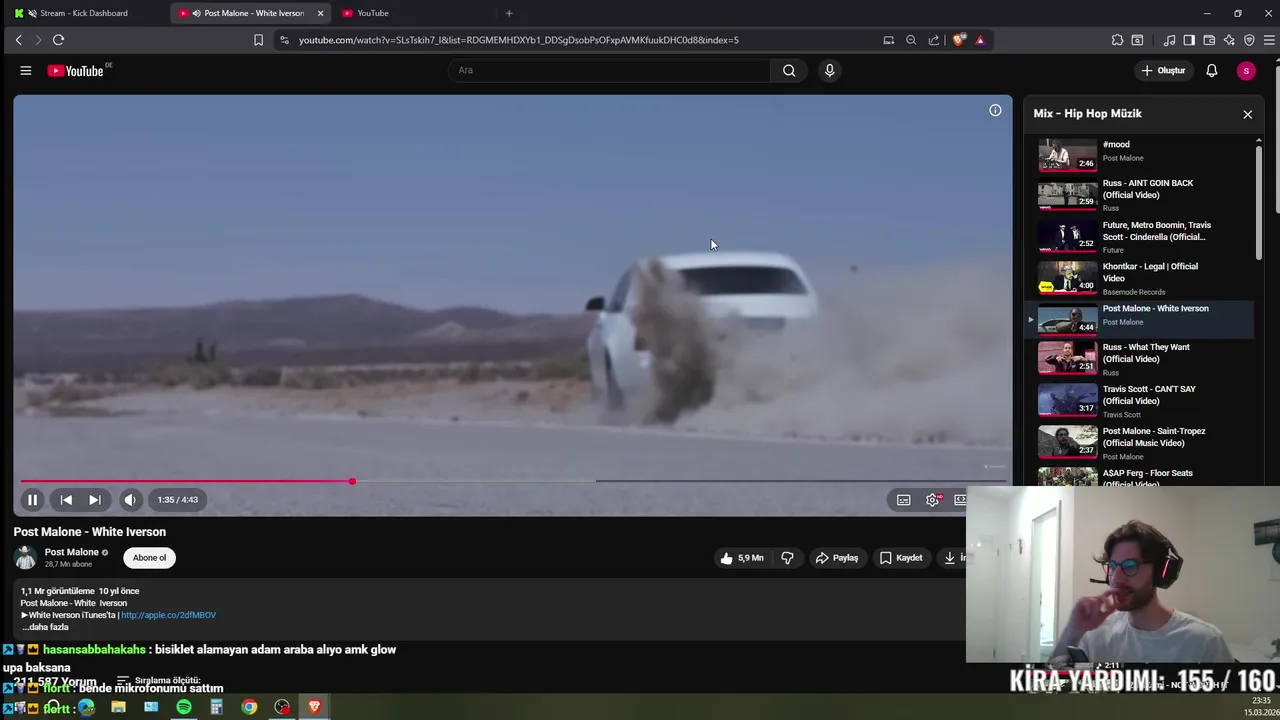Open Spotify from the taskbar
The image size is (1280, 720).
(x=184, y=707)
